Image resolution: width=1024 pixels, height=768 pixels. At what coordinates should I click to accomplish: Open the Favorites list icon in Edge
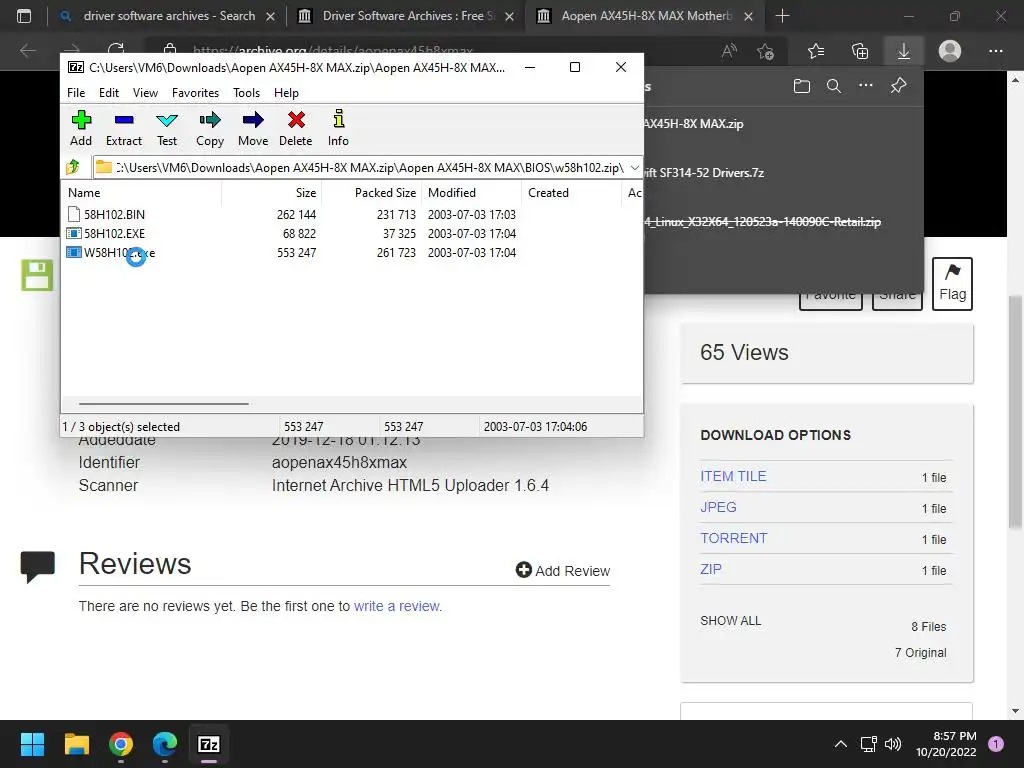pos(816,51)
